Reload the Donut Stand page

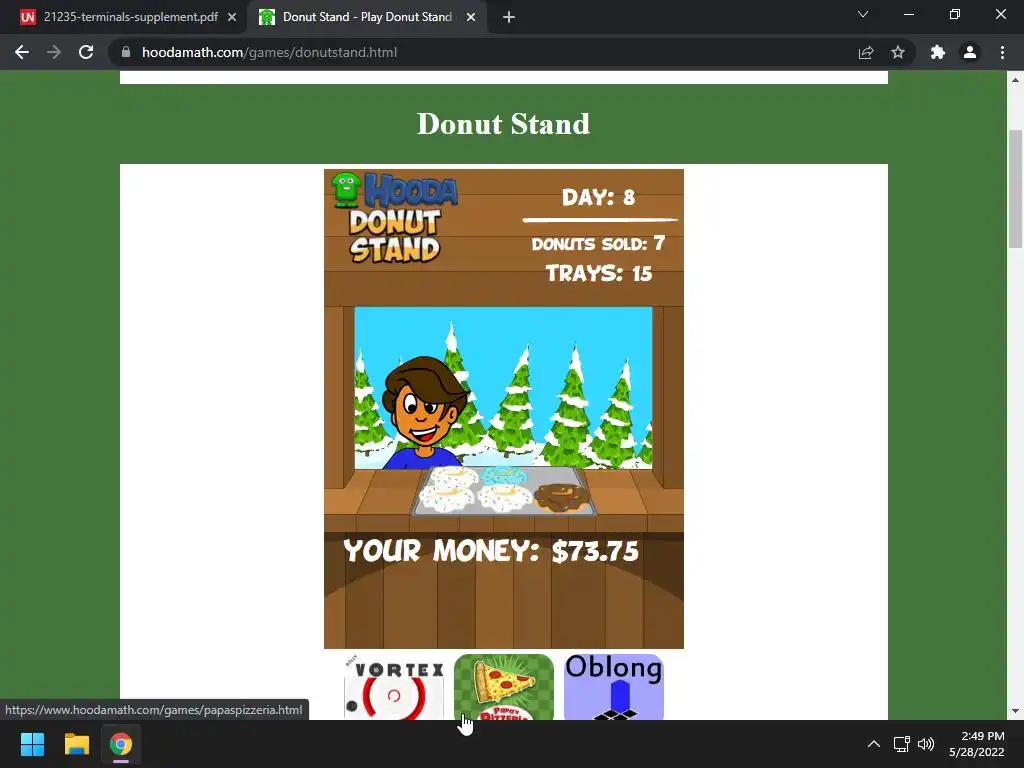click(x=86, y=52)
